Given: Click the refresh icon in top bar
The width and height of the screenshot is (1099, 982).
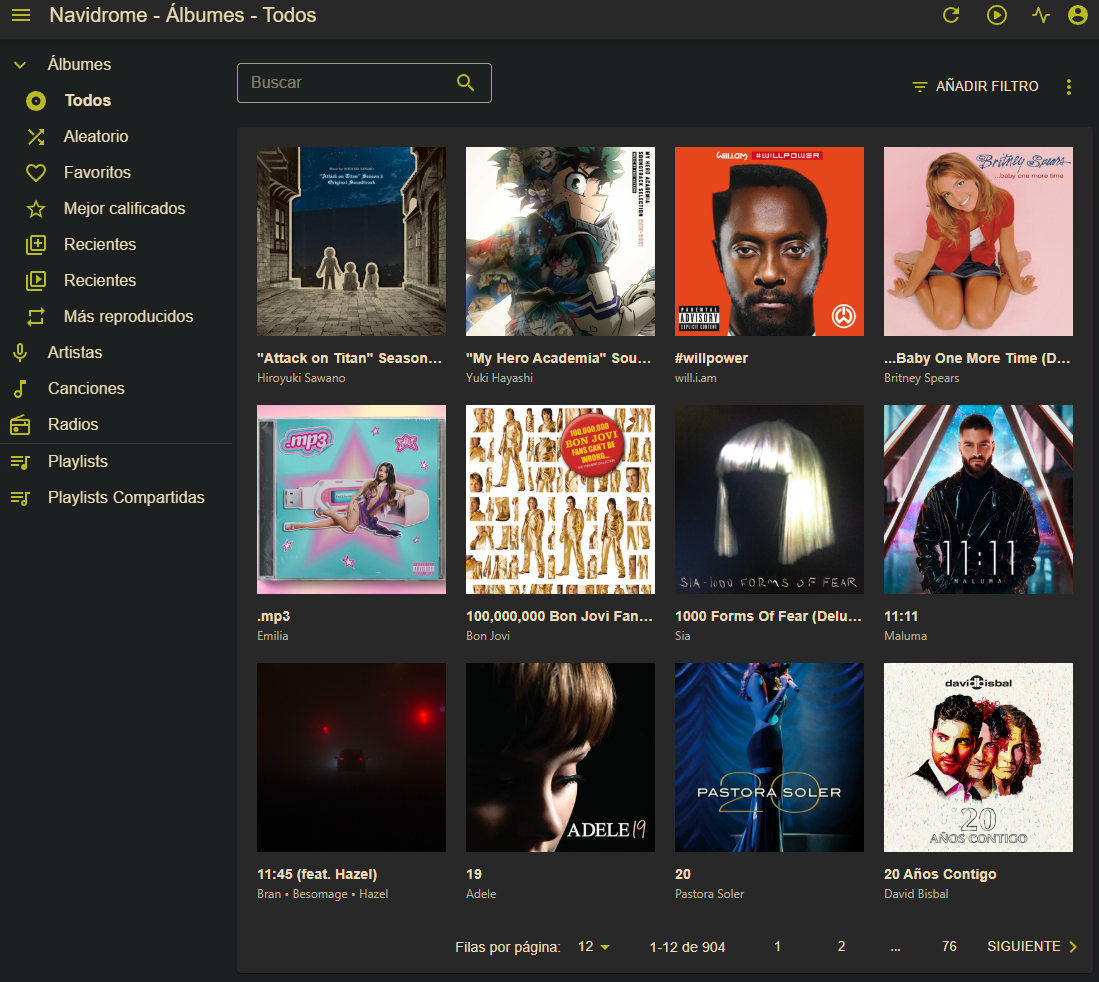Looking at the screenshot, I should tap(951, 15).
